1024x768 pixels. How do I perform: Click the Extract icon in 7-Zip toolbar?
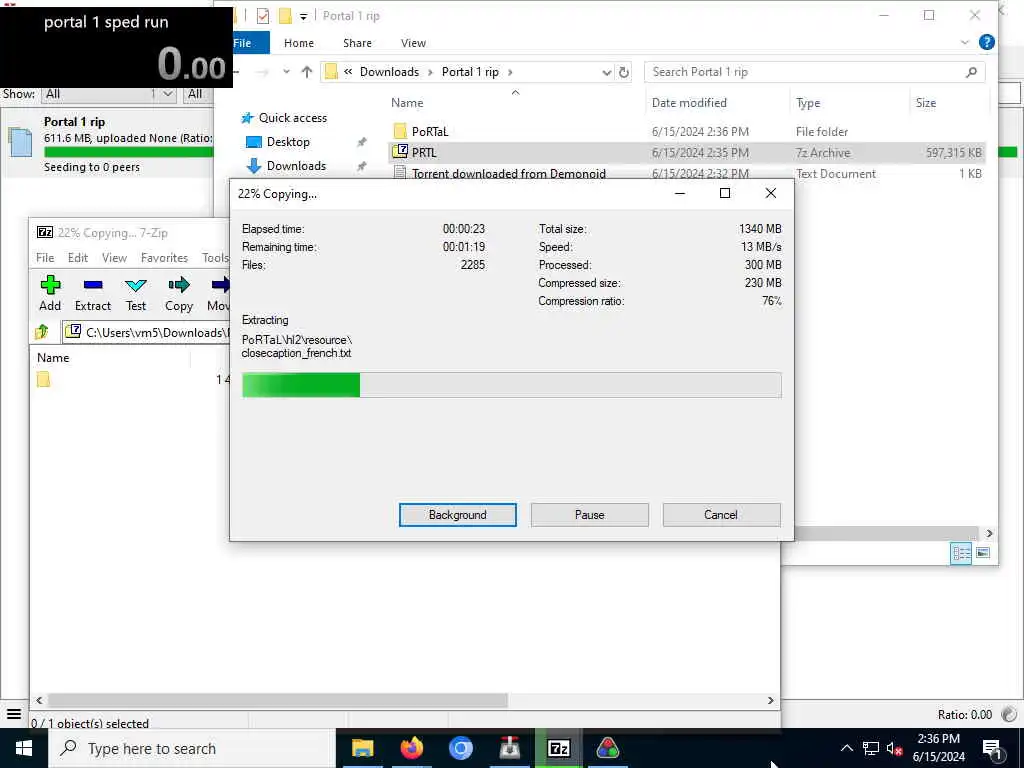point(93,285)
